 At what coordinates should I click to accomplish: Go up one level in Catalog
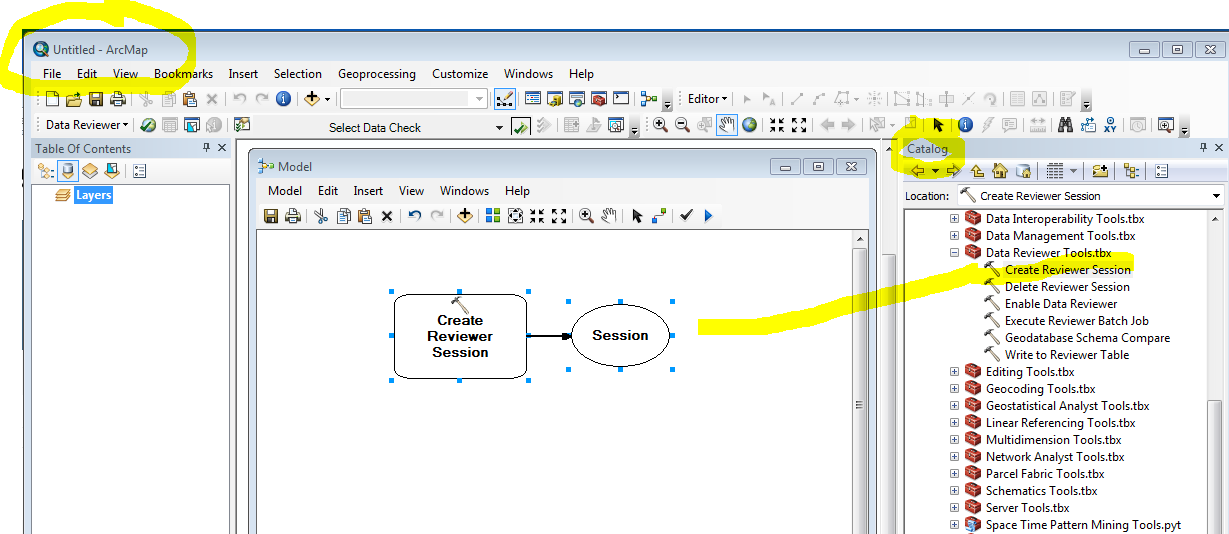pyautogui.click(x=977, y=171)
